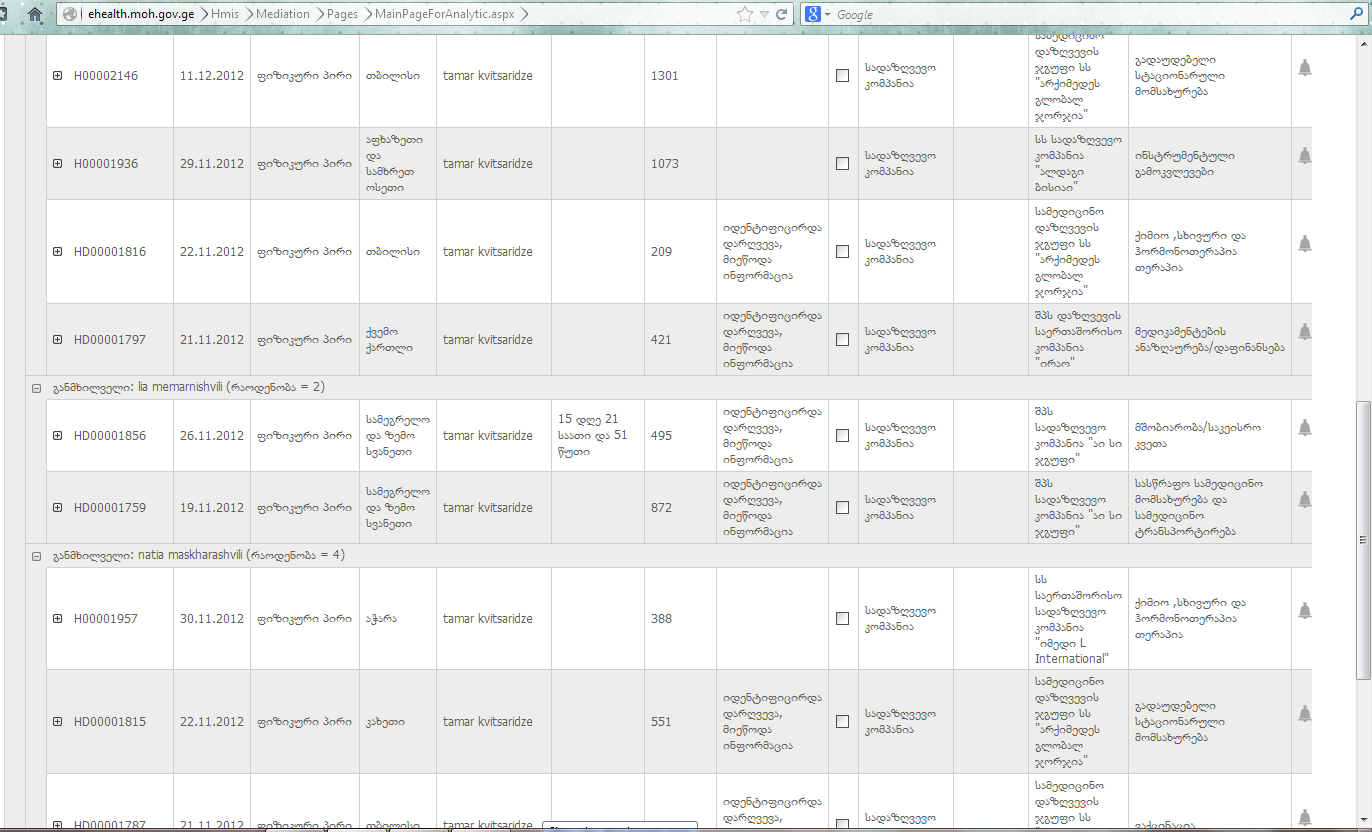The height and width of the screenshot is (832, 1372).
Task: Bookmark this page with the star icon
Action: (x=744, y=14)
